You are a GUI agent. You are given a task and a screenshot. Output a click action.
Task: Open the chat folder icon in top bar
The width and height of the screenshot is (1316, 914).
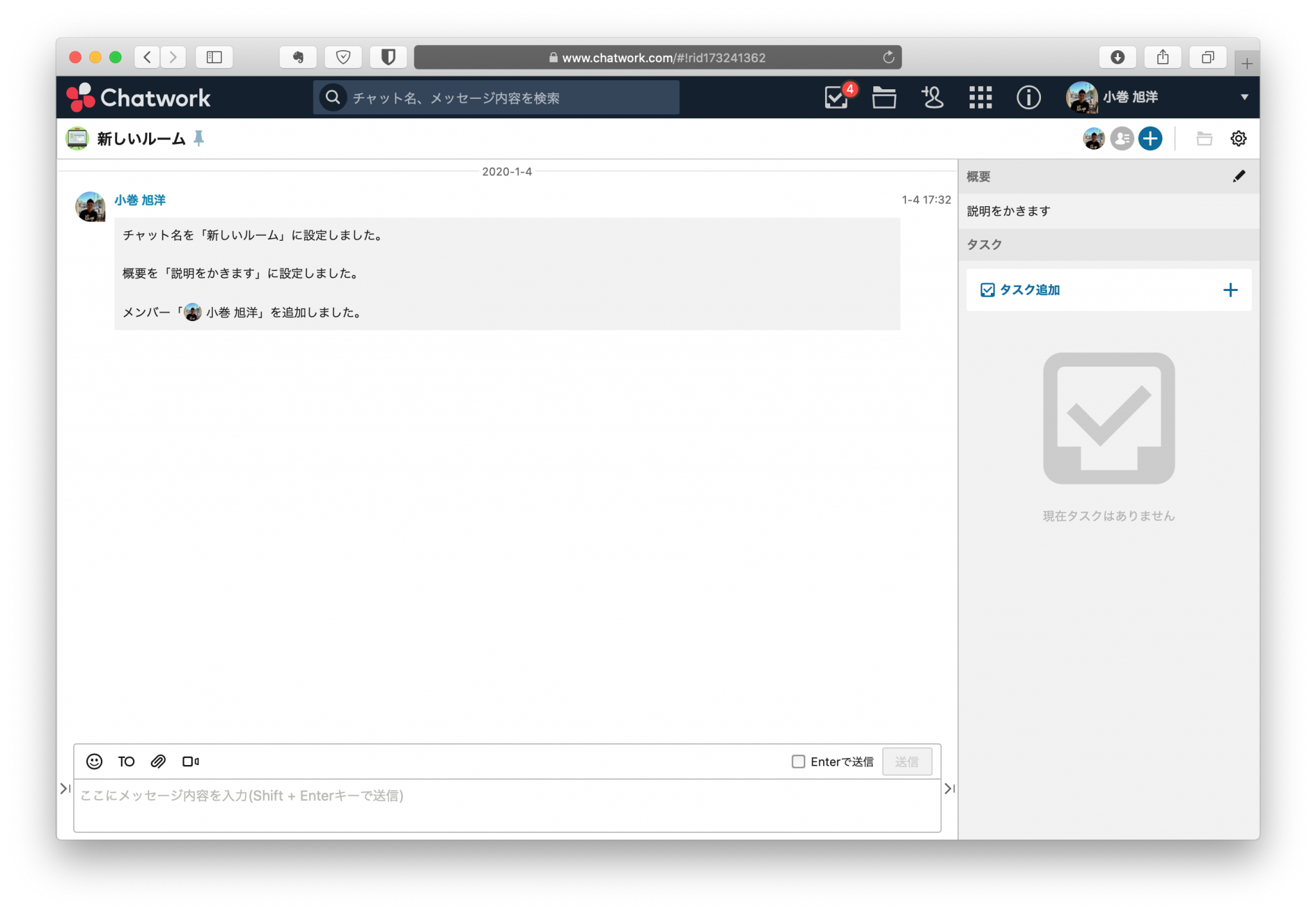(884, 98)
